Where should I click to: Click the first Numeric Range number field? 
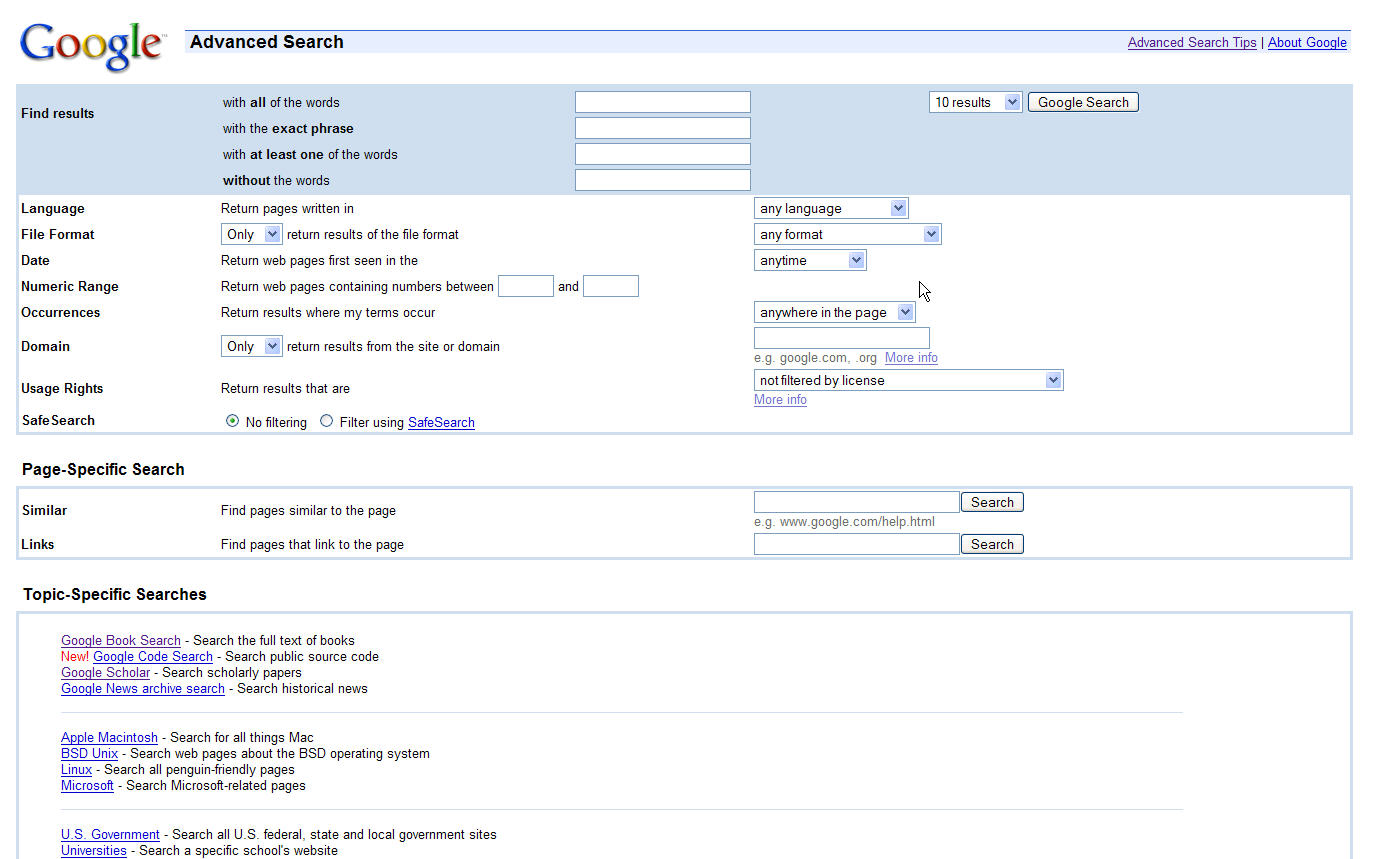(526, 286)
